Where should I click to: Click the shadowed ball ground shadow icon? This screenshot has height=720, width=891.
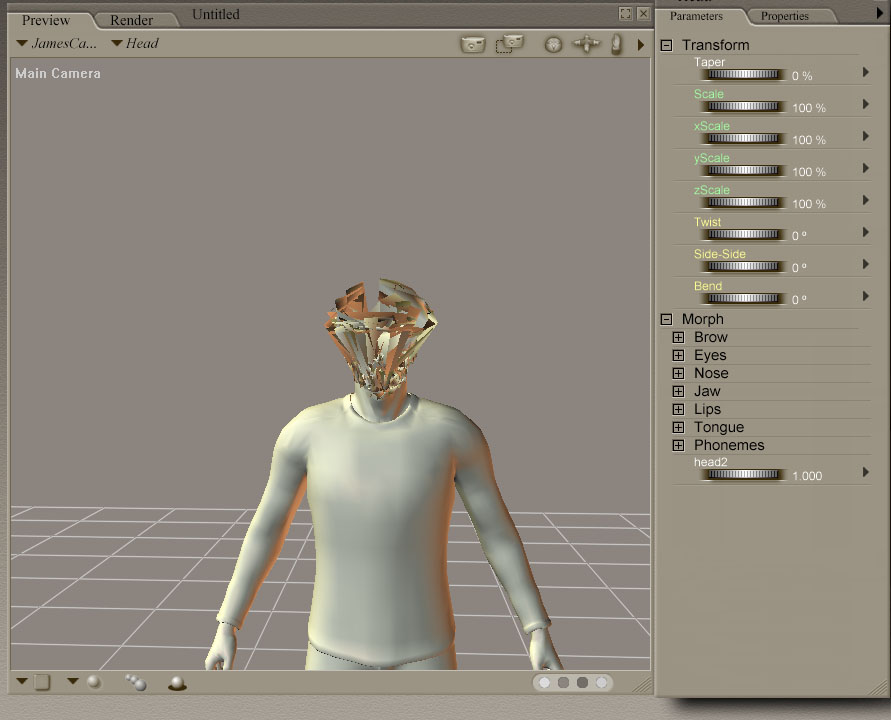coord(176,683)
